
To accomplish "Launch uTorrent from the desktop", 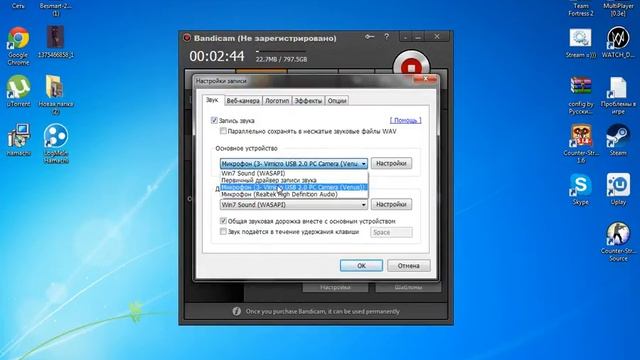I will [18, 91].
